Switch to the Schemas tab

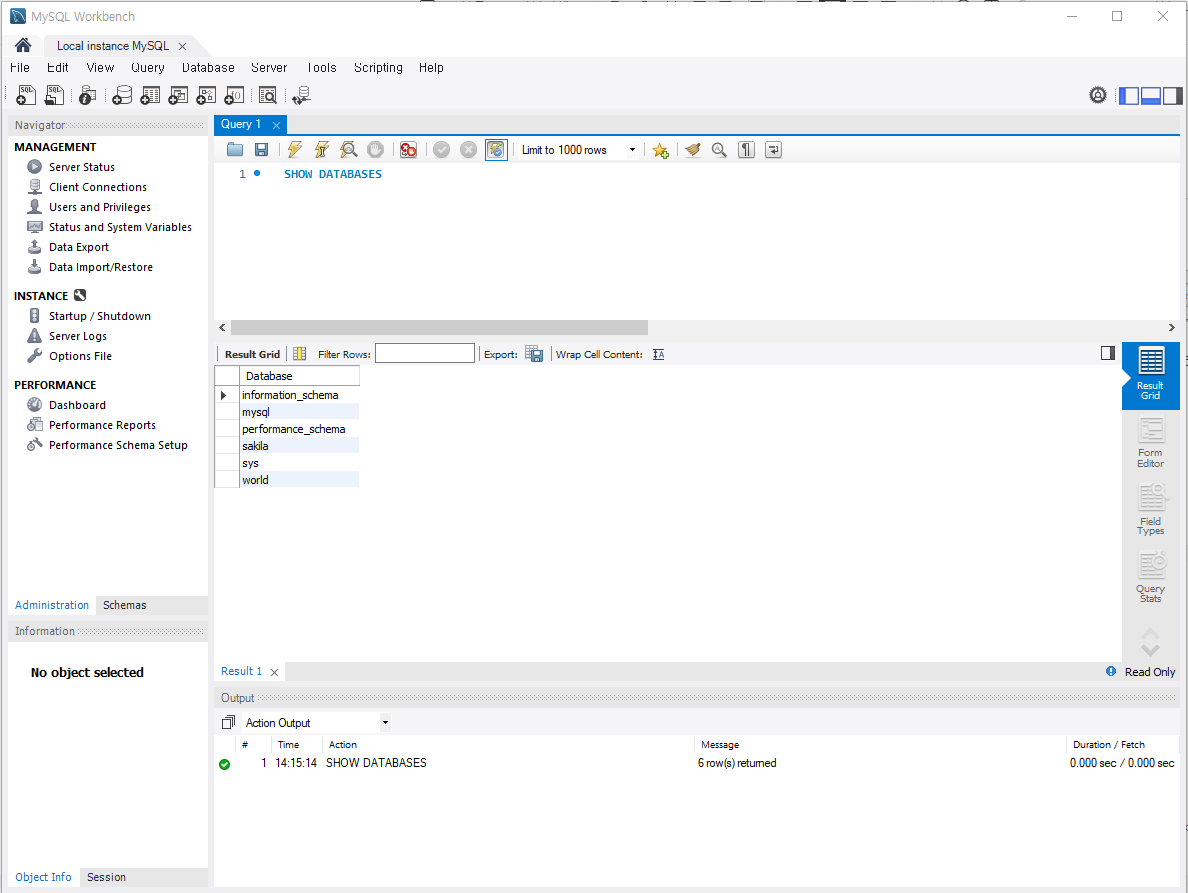pyautogui.click(x=124, y=605)
